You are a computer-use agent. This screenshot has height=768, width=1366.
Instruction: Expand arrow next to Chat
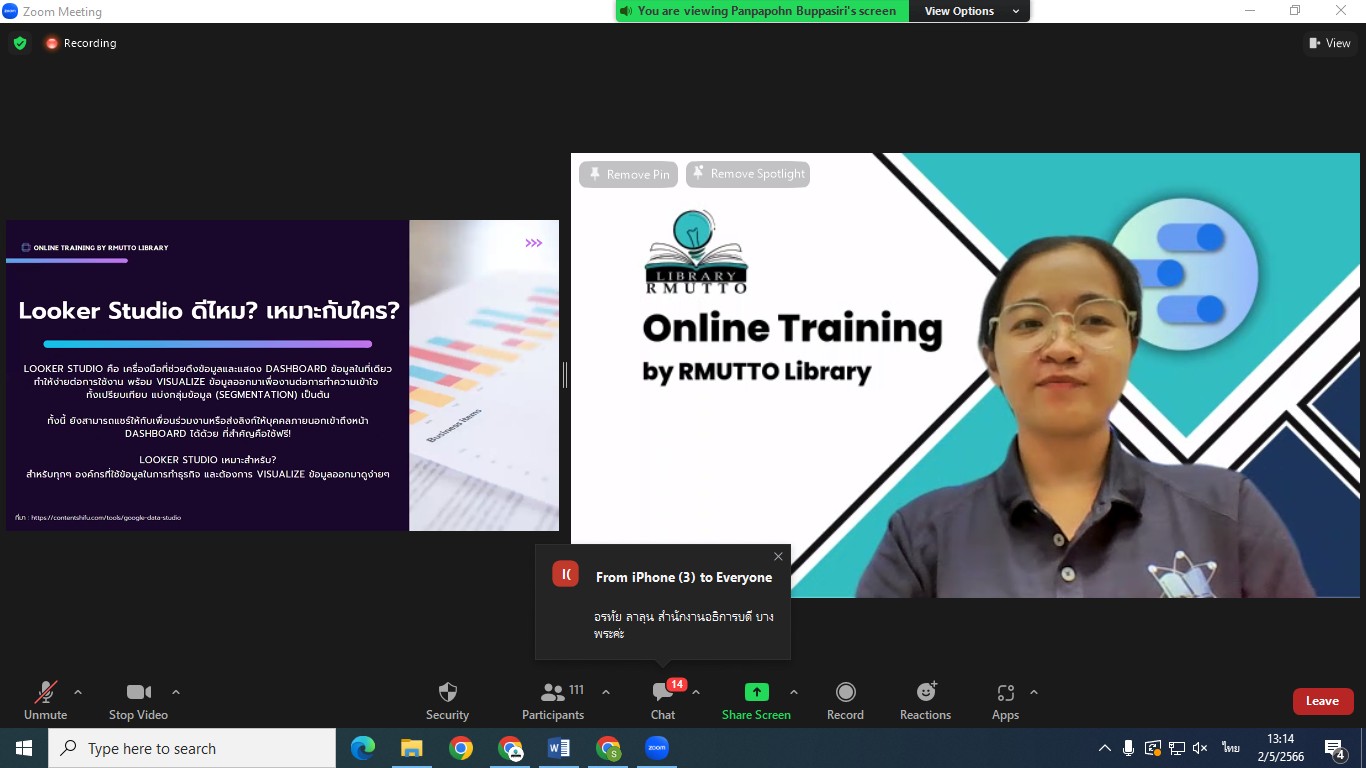(x=696, y=692)
